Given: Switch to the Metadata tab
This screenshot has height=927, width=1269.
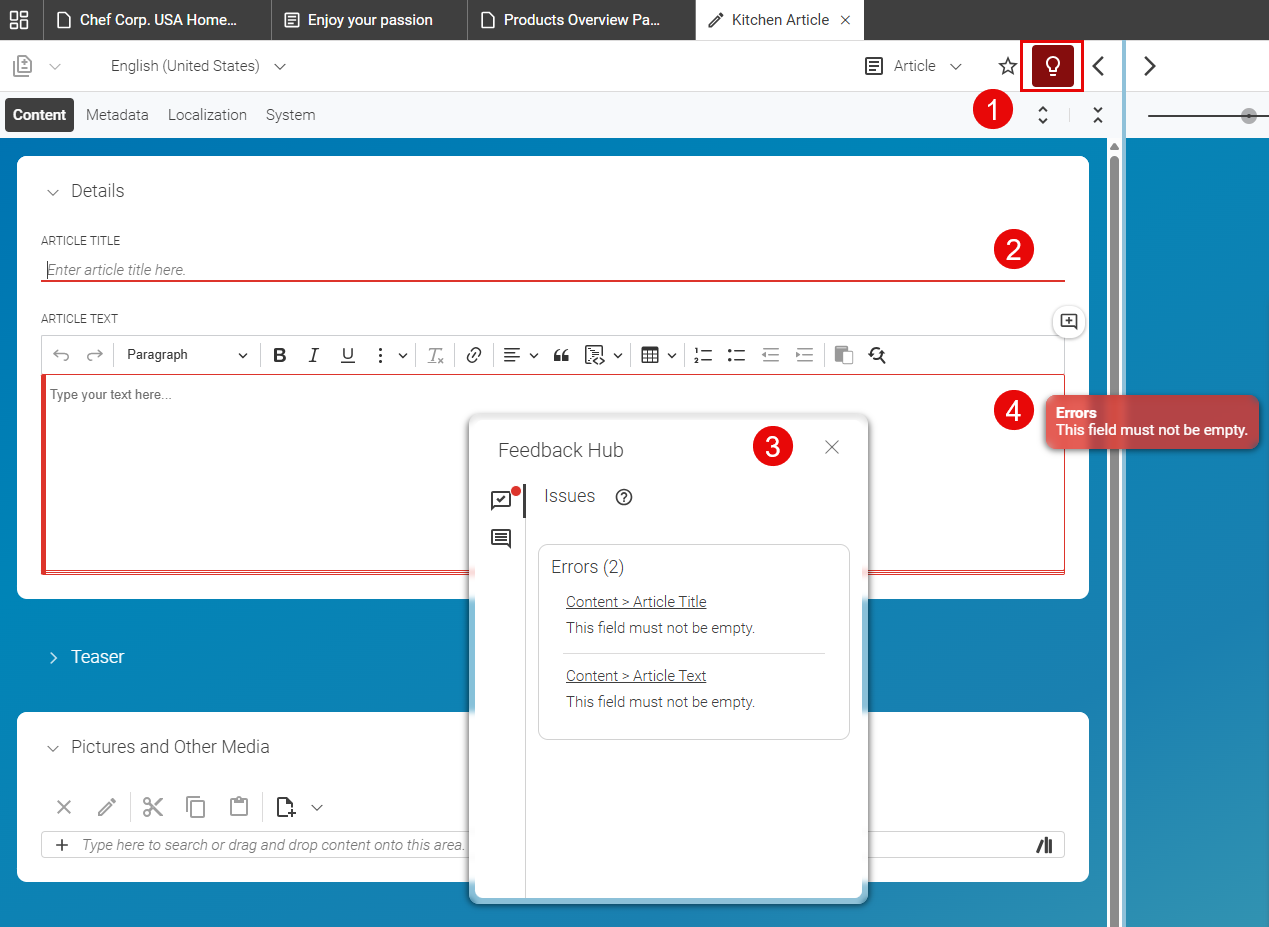Looking at the screenshot, I should [x=116, y=114].
